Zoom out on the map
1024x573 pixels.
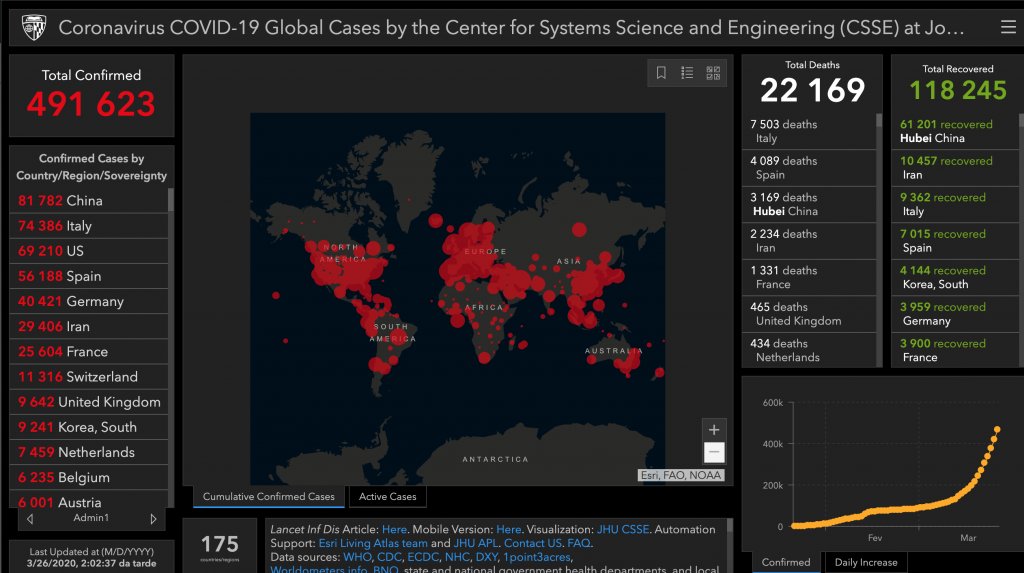pyautogui.click(x=713, y=452)
